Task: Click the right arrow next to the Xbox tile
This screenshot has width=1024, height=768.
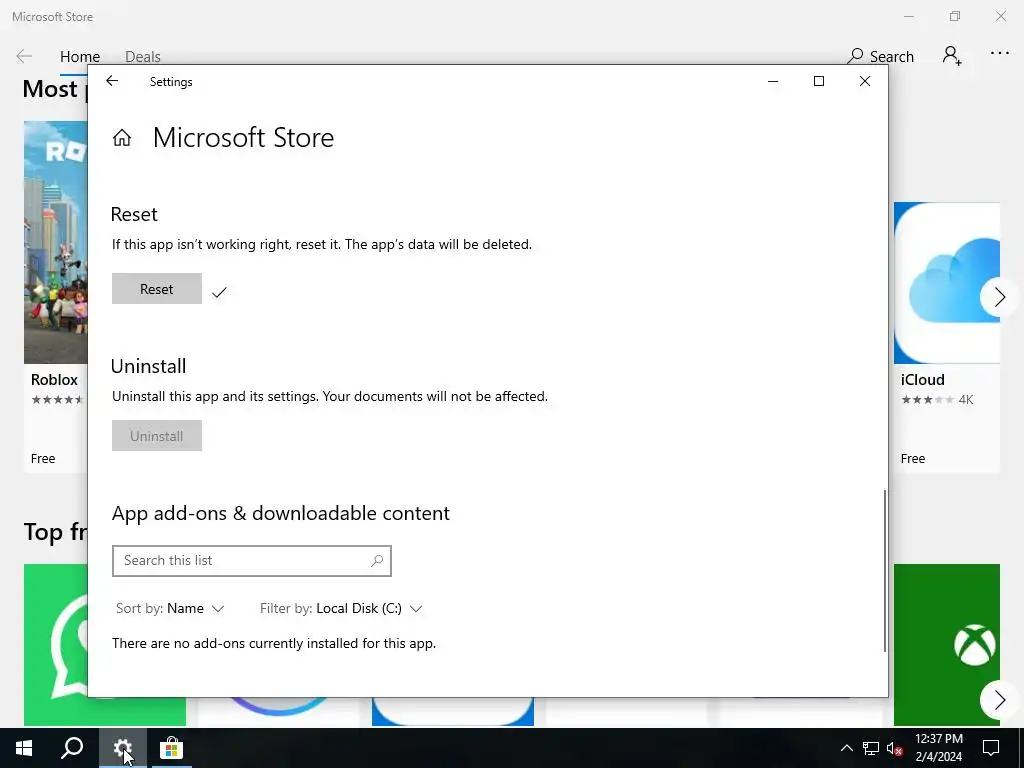Action: point(999,700)
